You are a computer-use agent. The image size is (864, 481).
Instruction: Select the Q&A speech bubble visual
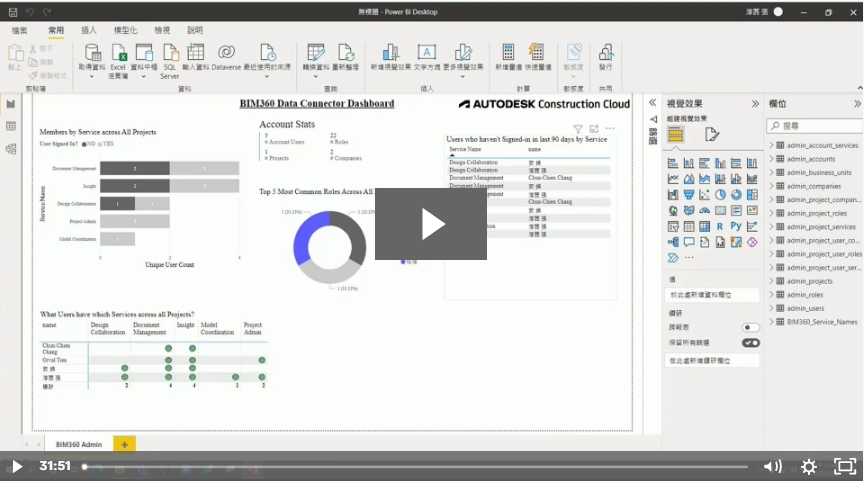(688, 242)
